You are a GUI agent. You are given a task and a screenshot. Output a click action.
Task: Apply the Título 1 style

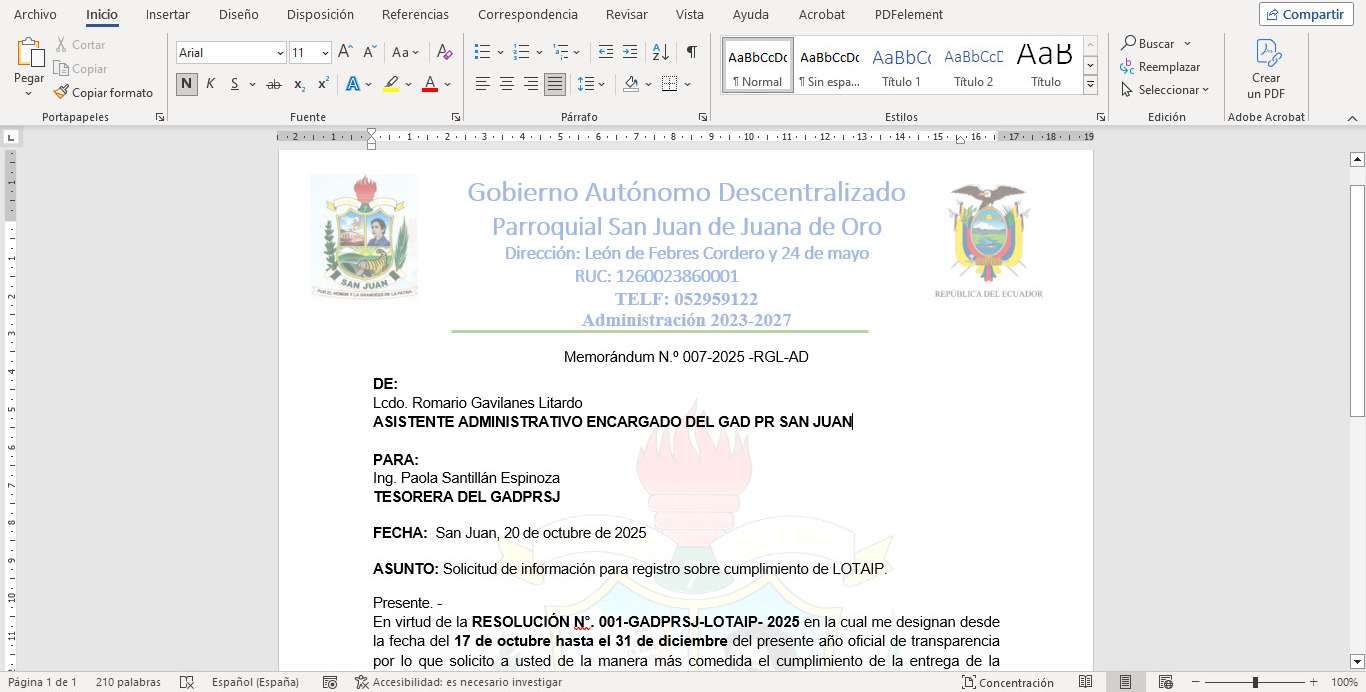pos(901,65)
